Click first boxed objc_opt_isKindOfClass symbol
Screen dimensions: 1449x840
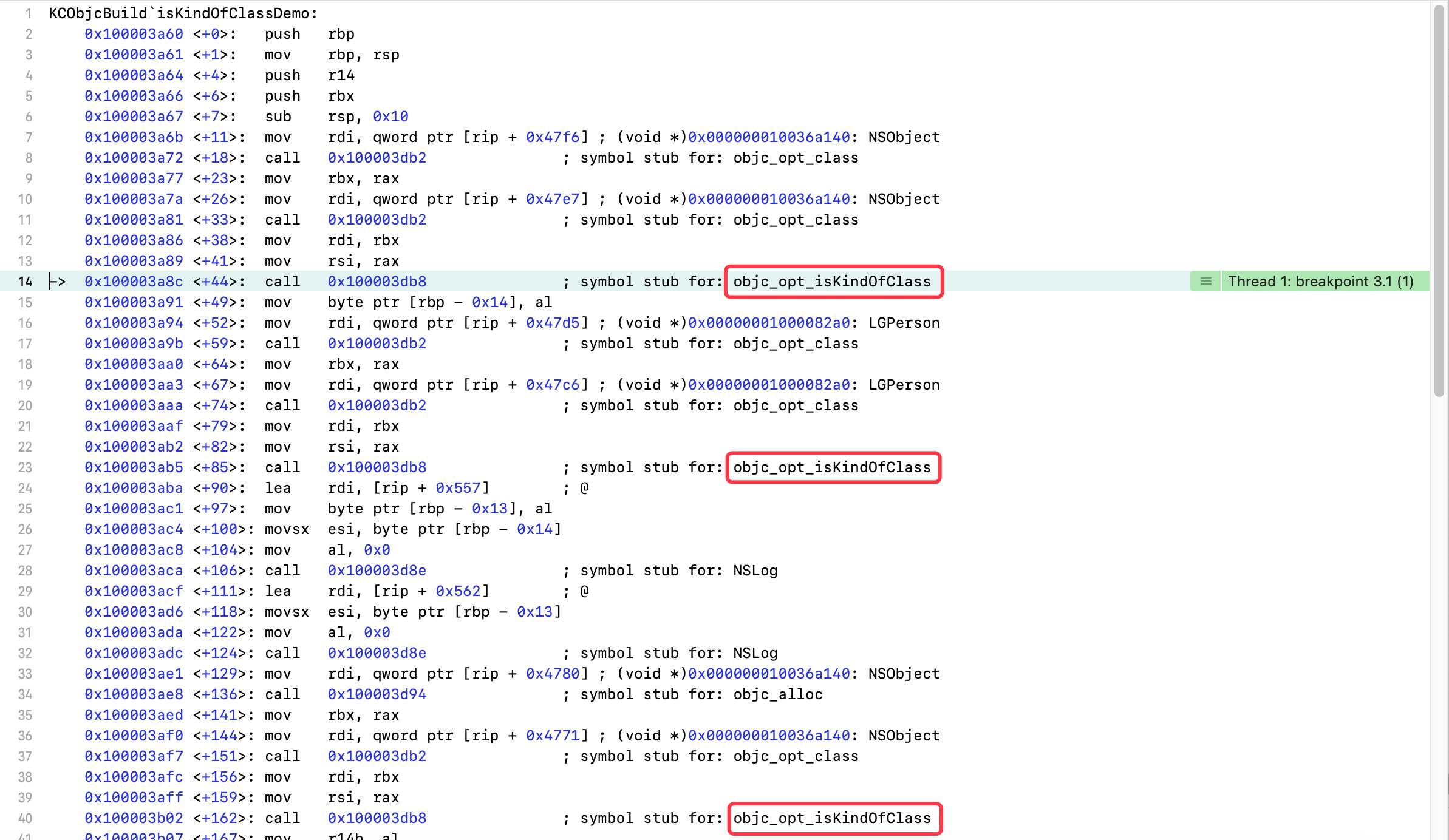[x=832, y=282]
